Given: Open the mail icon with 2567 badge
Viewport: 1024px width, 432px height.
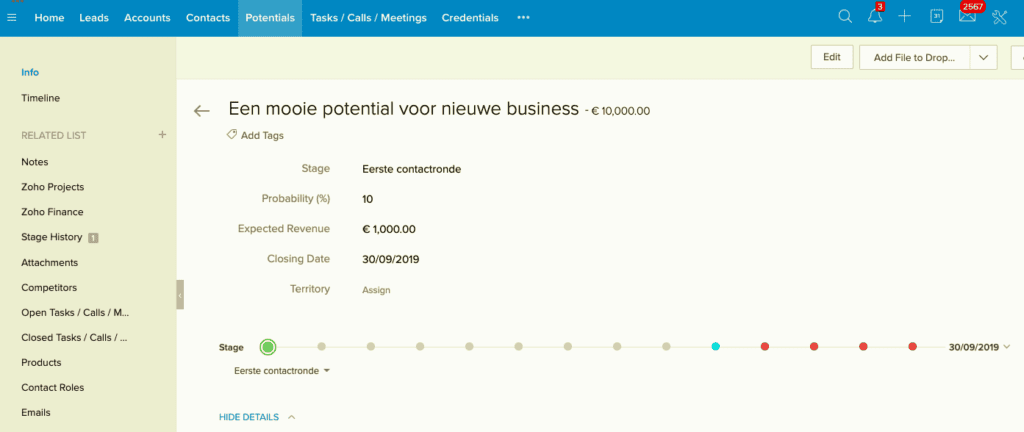Looking at the screenshot, I should [x=967, y=17].
